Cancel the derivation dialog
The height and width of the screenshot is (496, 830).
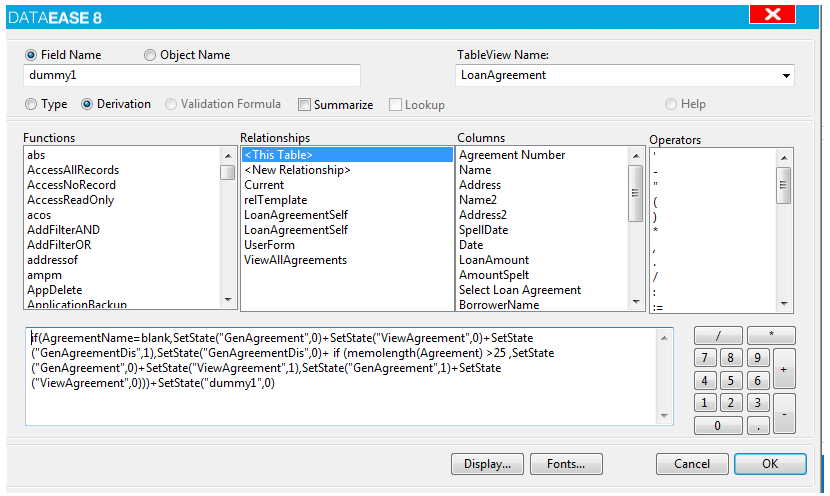pyautogui.click(x=692, y=464)
